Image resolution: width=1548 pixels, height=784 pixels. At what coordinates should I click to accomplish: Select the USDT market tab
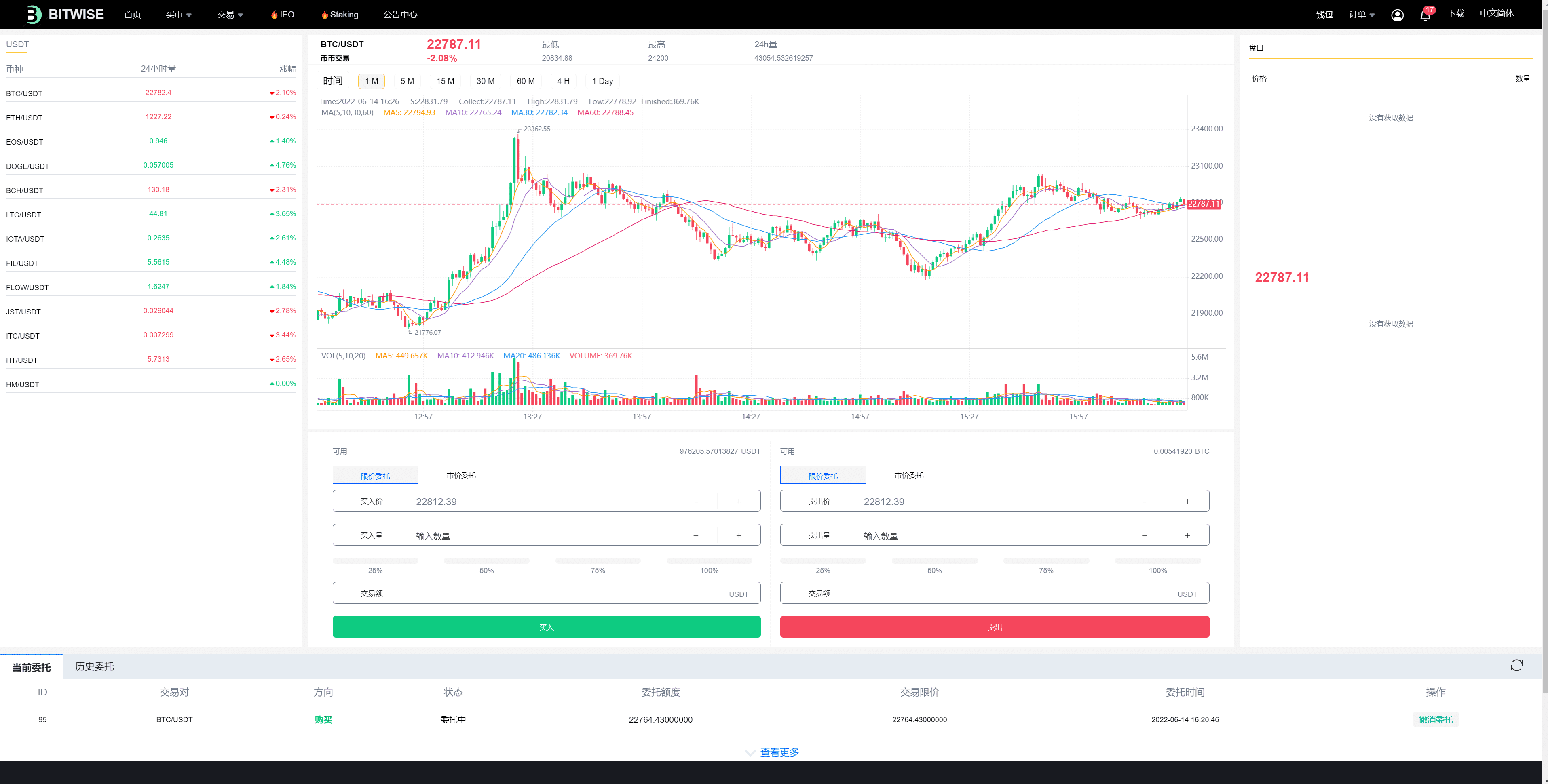[x=17, y=44]
